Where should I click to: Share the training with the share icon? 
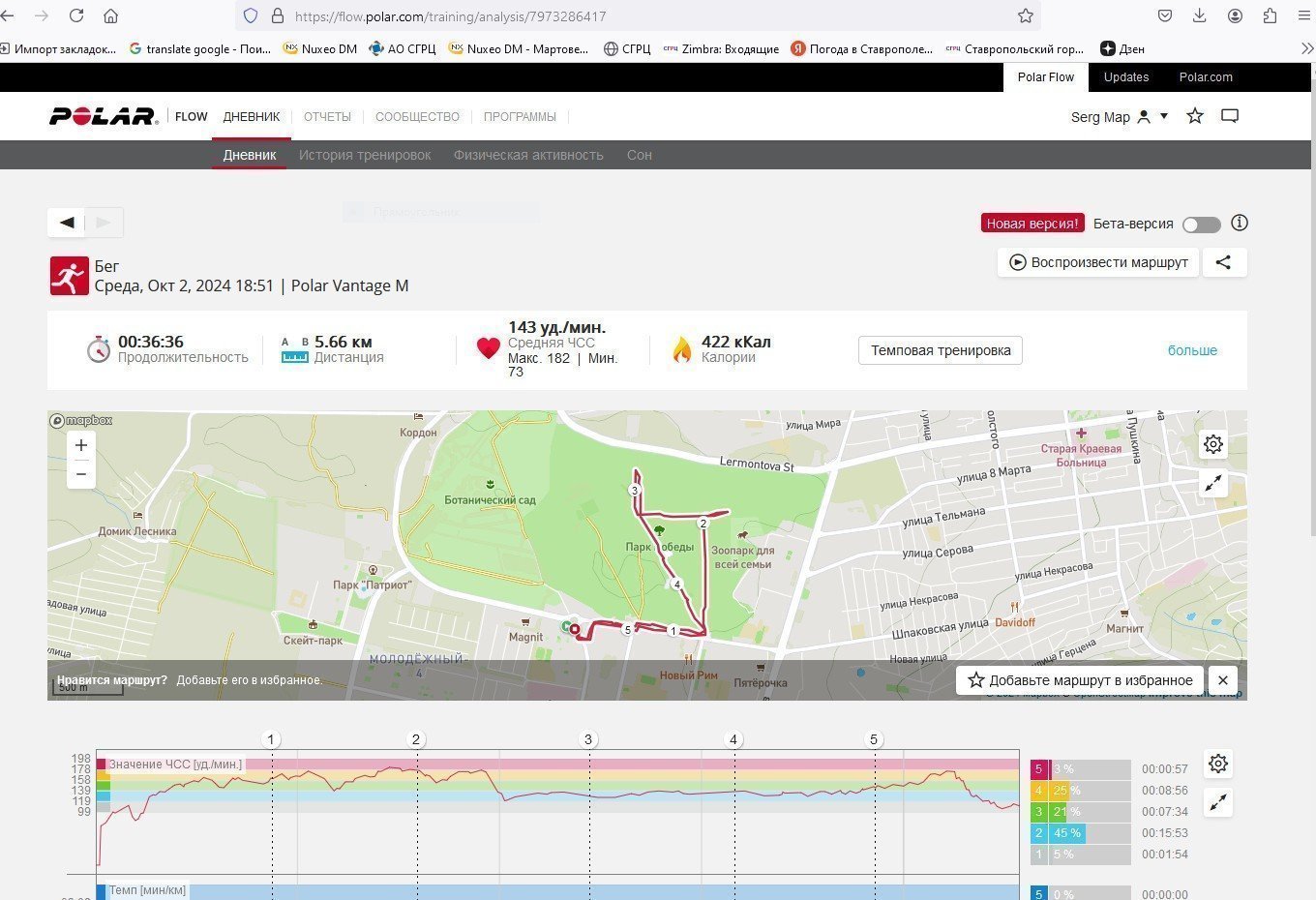1224,262
